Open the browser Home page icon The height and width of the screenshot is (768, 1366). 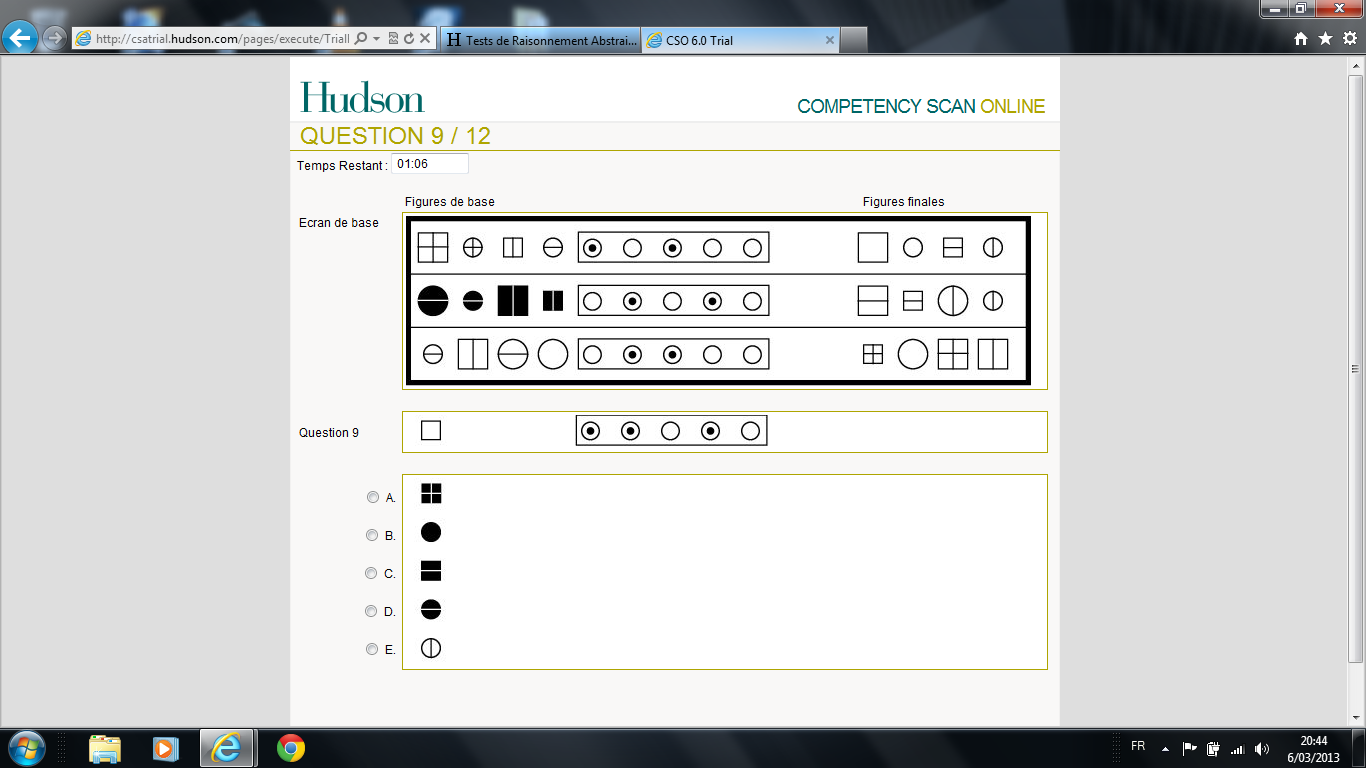click(x=1301, y=39)
